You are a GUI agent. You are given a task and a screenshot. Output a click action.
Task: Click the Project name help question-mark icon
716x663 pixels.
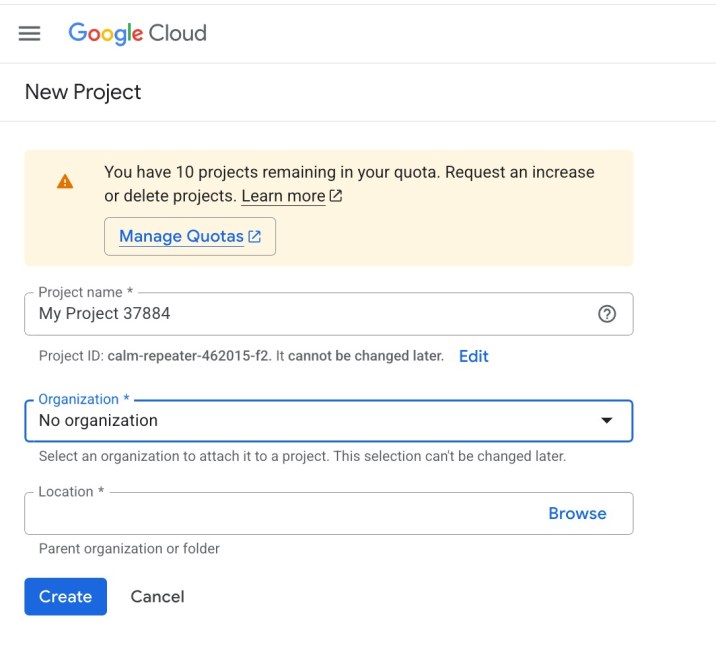pos(606,314)
